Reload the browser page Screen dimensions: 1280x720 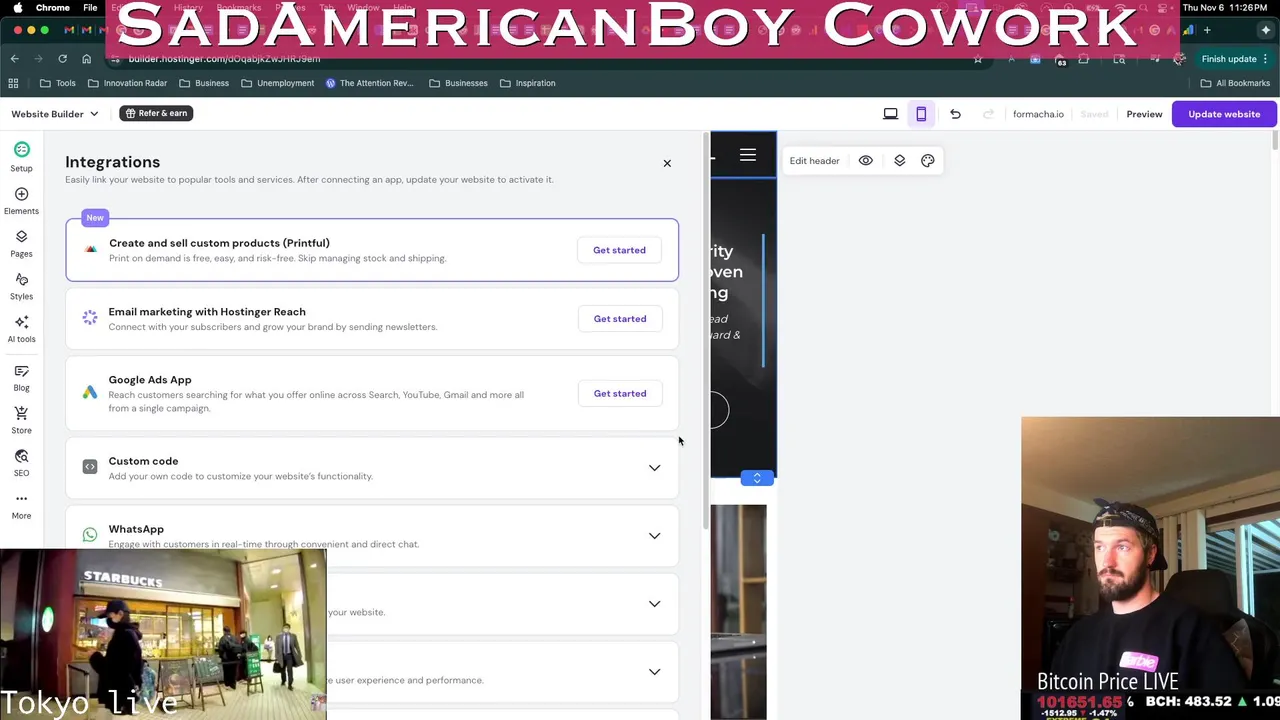click(62, 59)
